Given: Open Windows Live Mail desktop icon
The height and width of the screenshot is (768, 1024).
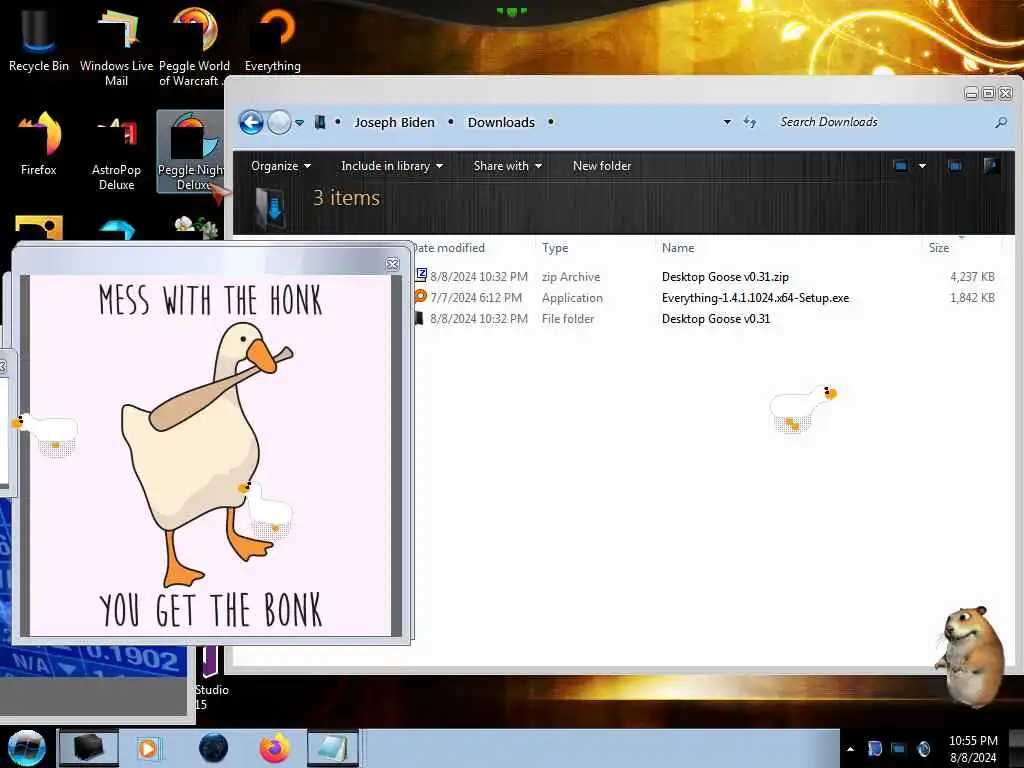Looking at the screenshot, I should click(116, 46).
